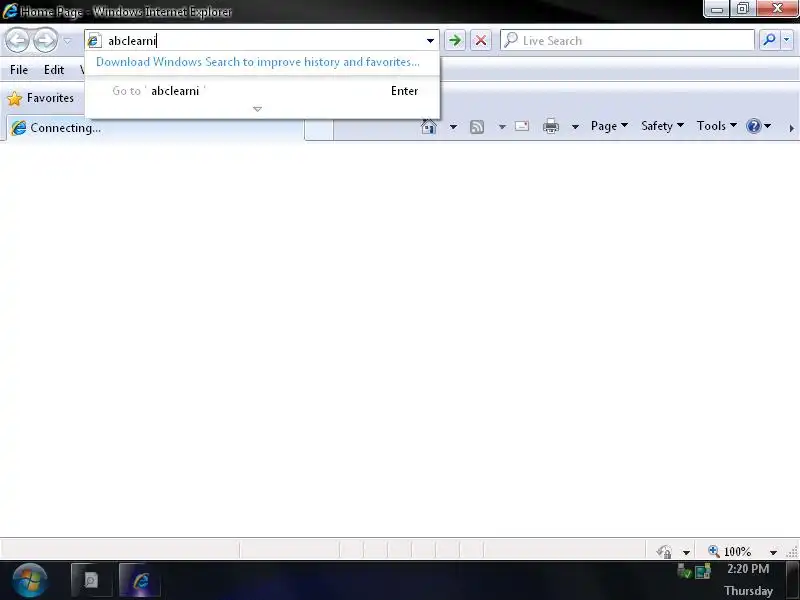Viewport: 800px width, 600px height.
Task: Click the RSS feeds icon
Action: click(x=477, y=127)
